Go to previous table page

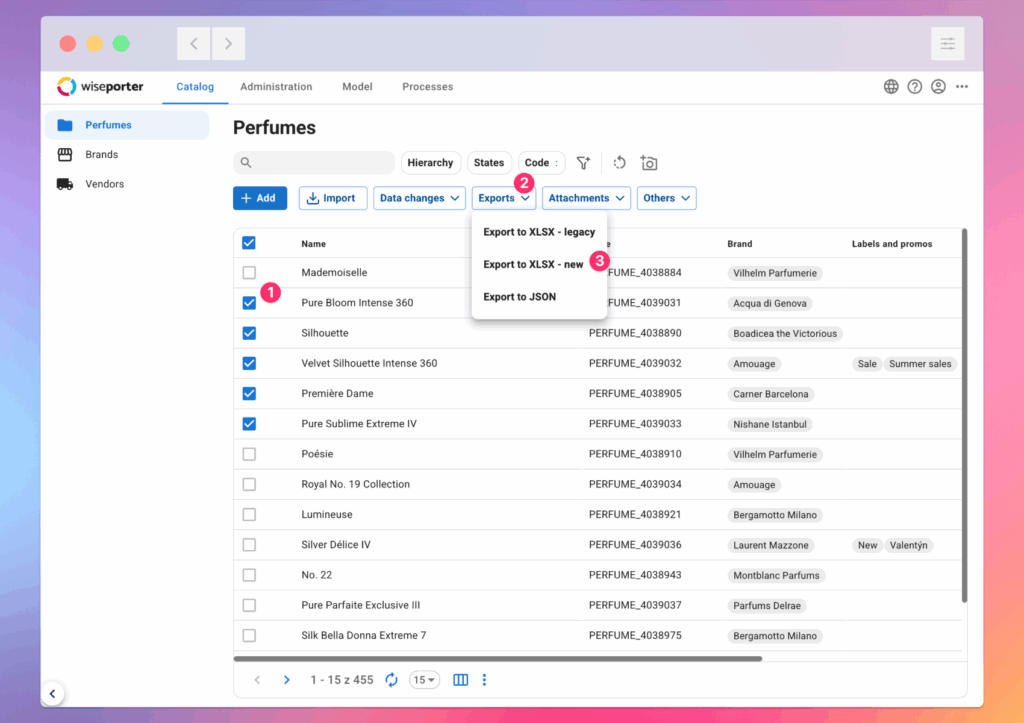[x=257, y=680]
